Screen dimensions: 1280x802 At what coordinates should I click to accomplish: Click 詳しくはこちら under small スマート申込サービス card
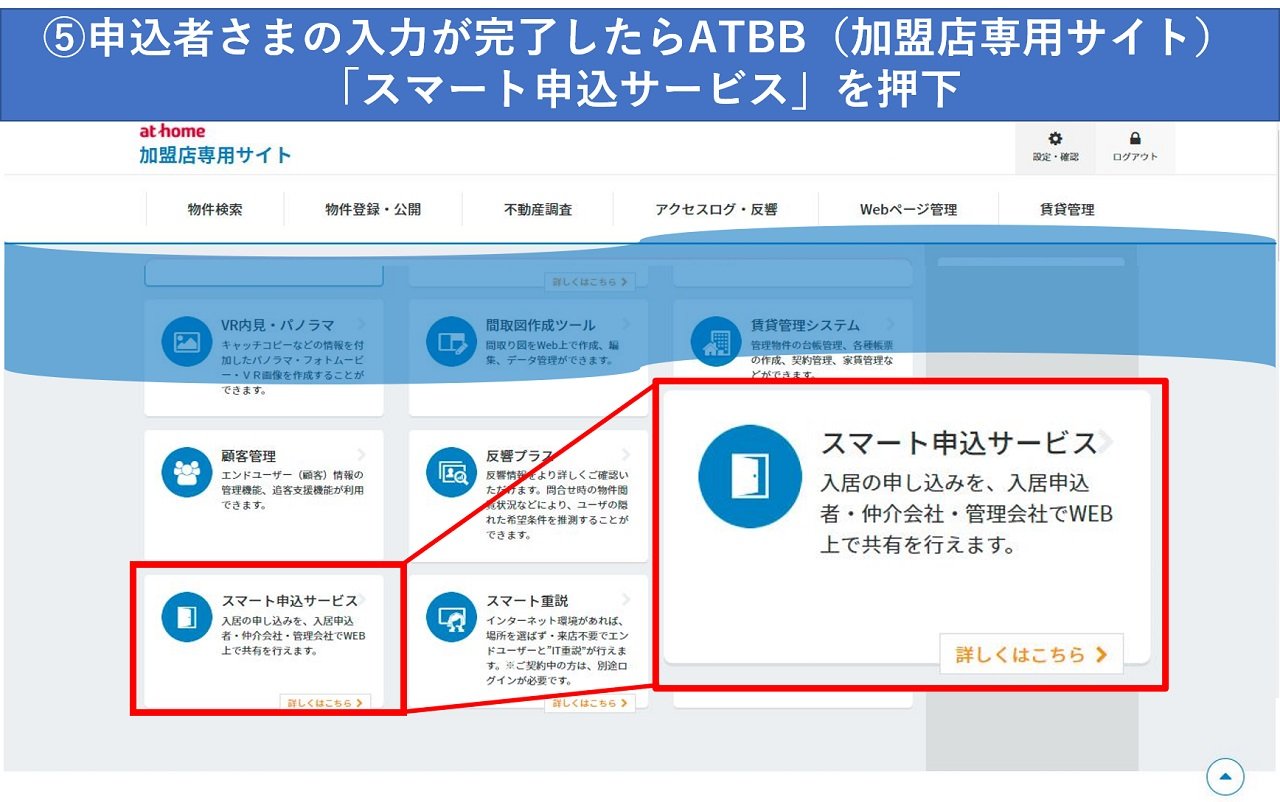(325, 702)
